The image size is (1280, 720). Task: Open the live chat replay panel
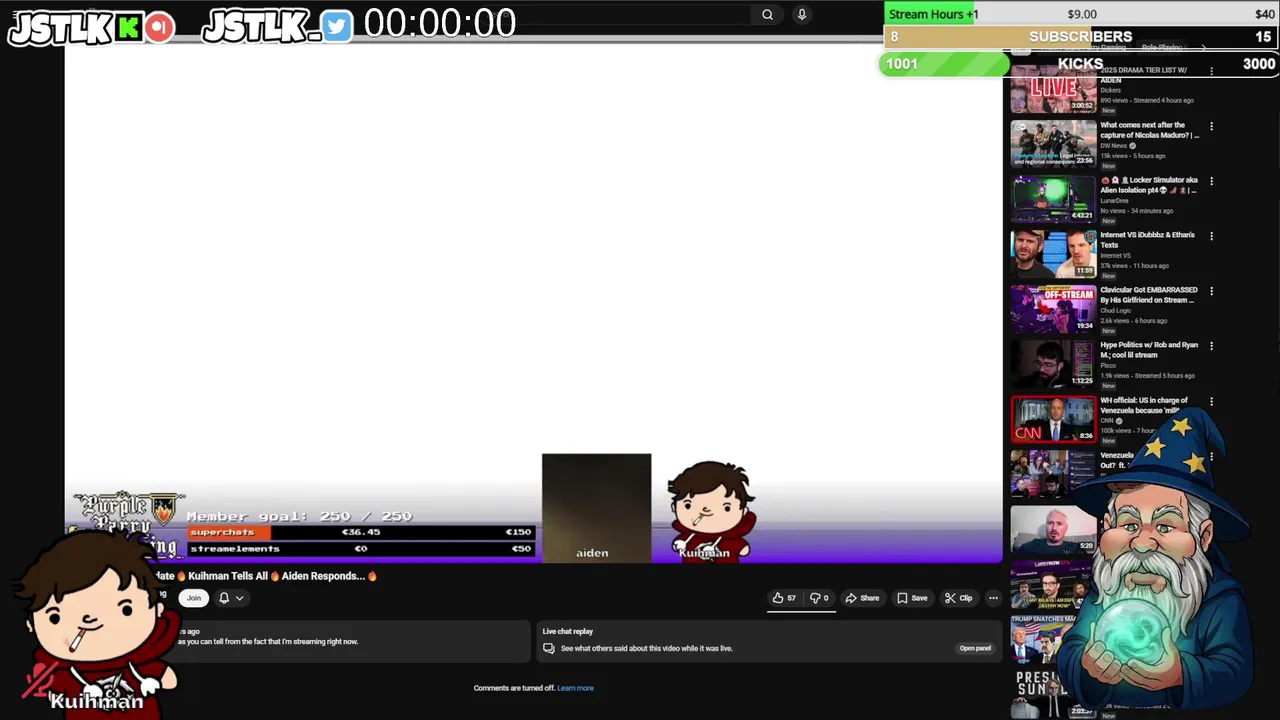[x=975, y=648]
